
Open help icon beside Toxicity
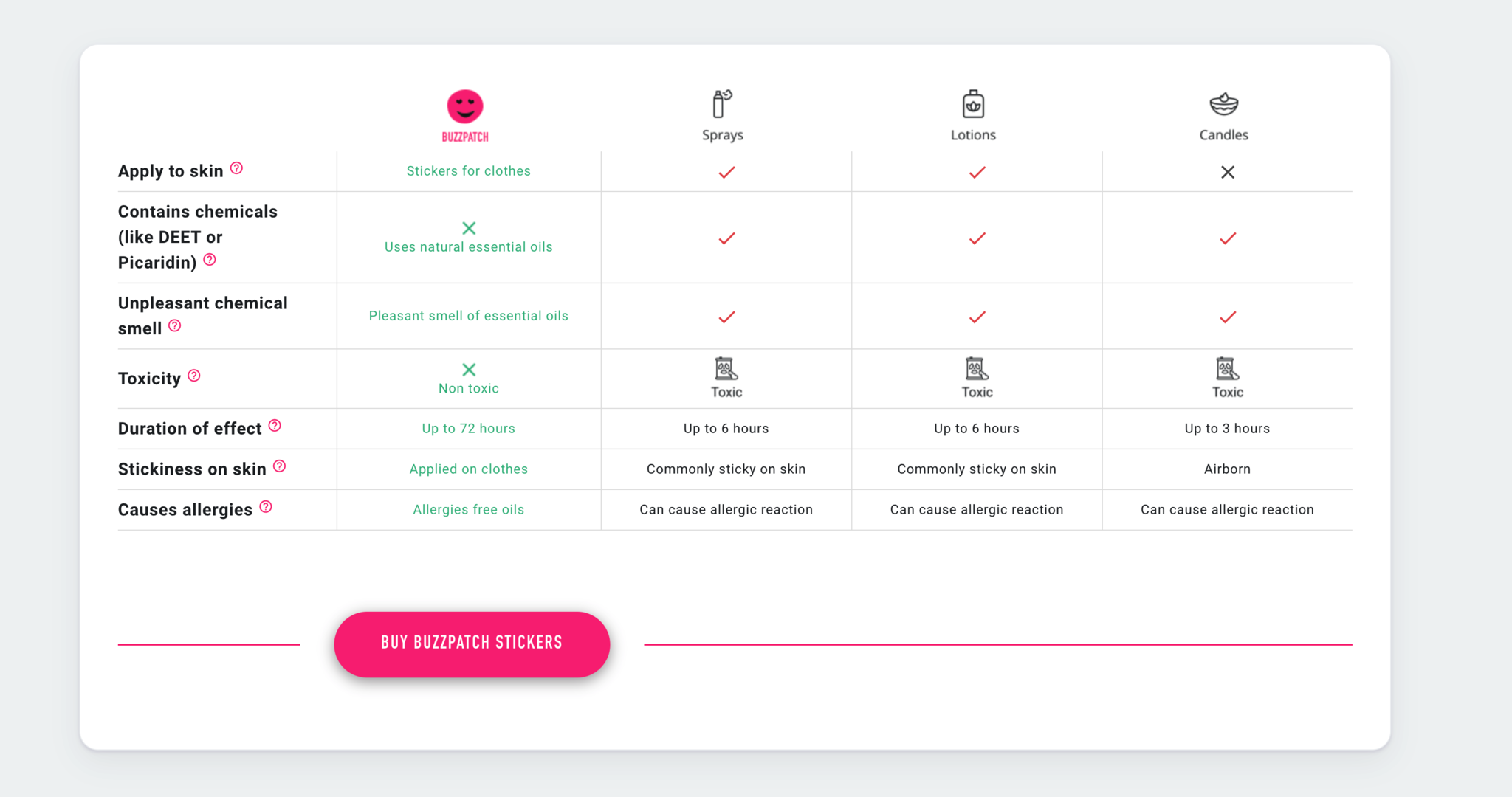coord(194,376)
